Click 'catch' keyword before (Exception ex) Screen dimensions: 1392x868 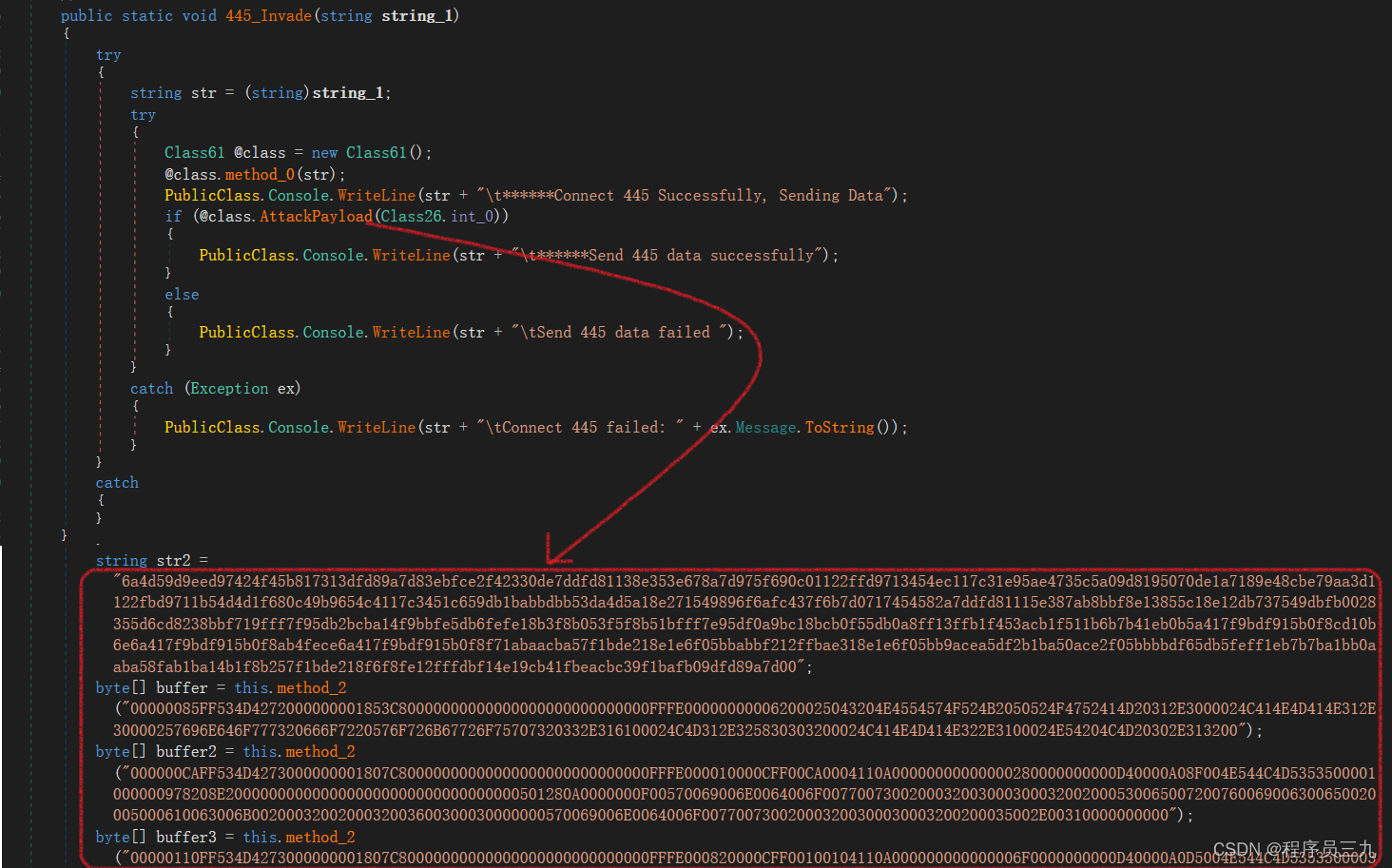click(x=151, y=389)
